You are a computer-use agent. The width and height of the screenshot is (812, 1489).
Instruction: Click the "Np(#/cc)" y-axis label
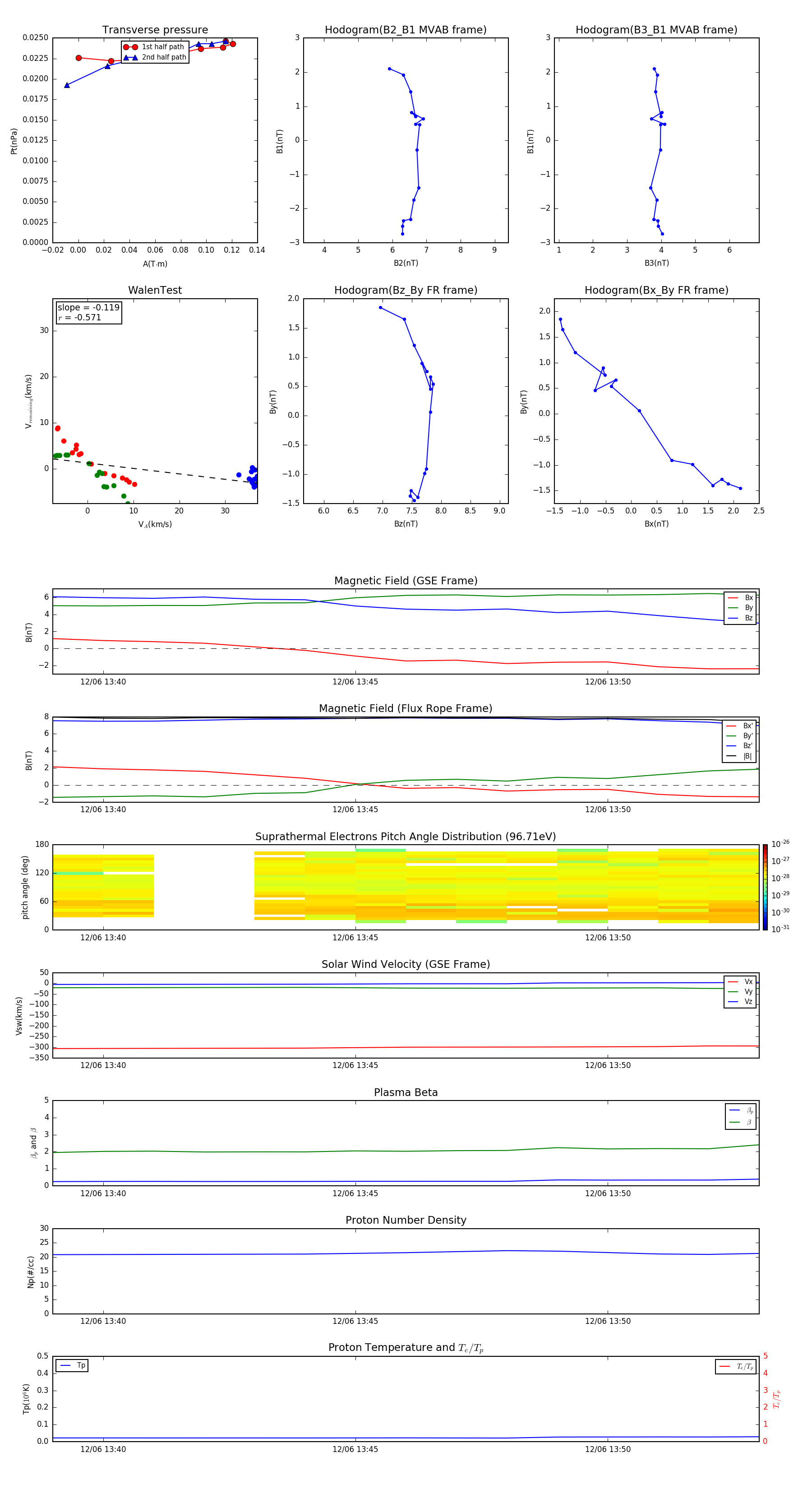pos(31,1272)
